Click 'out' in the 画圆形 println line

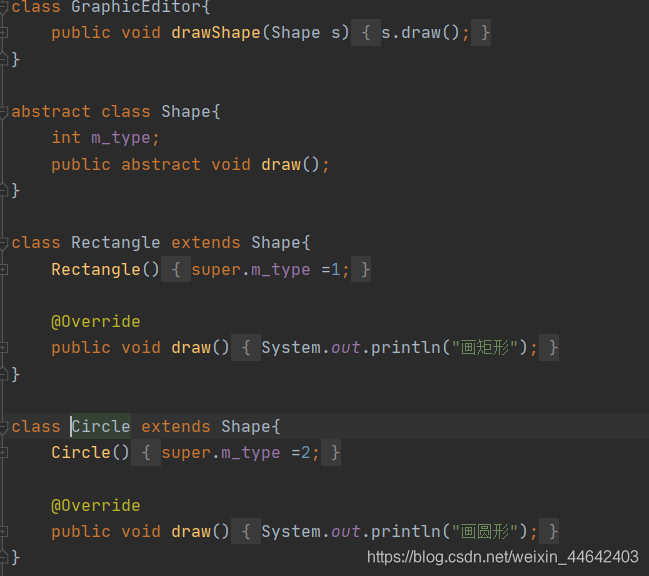coord(346,532)
